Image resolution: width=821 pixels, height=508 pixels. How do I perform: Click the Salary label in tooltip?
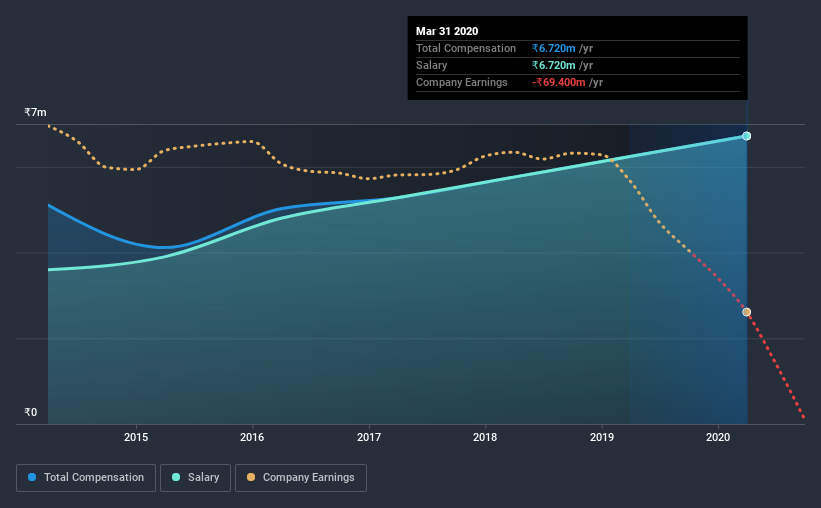[x=431, y=65]
